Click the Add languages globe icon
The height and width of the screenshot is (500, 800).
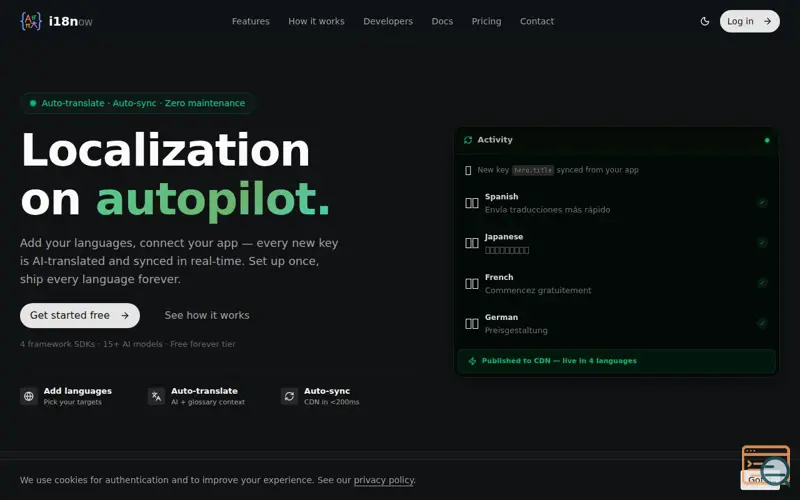(x=29, y=396)
